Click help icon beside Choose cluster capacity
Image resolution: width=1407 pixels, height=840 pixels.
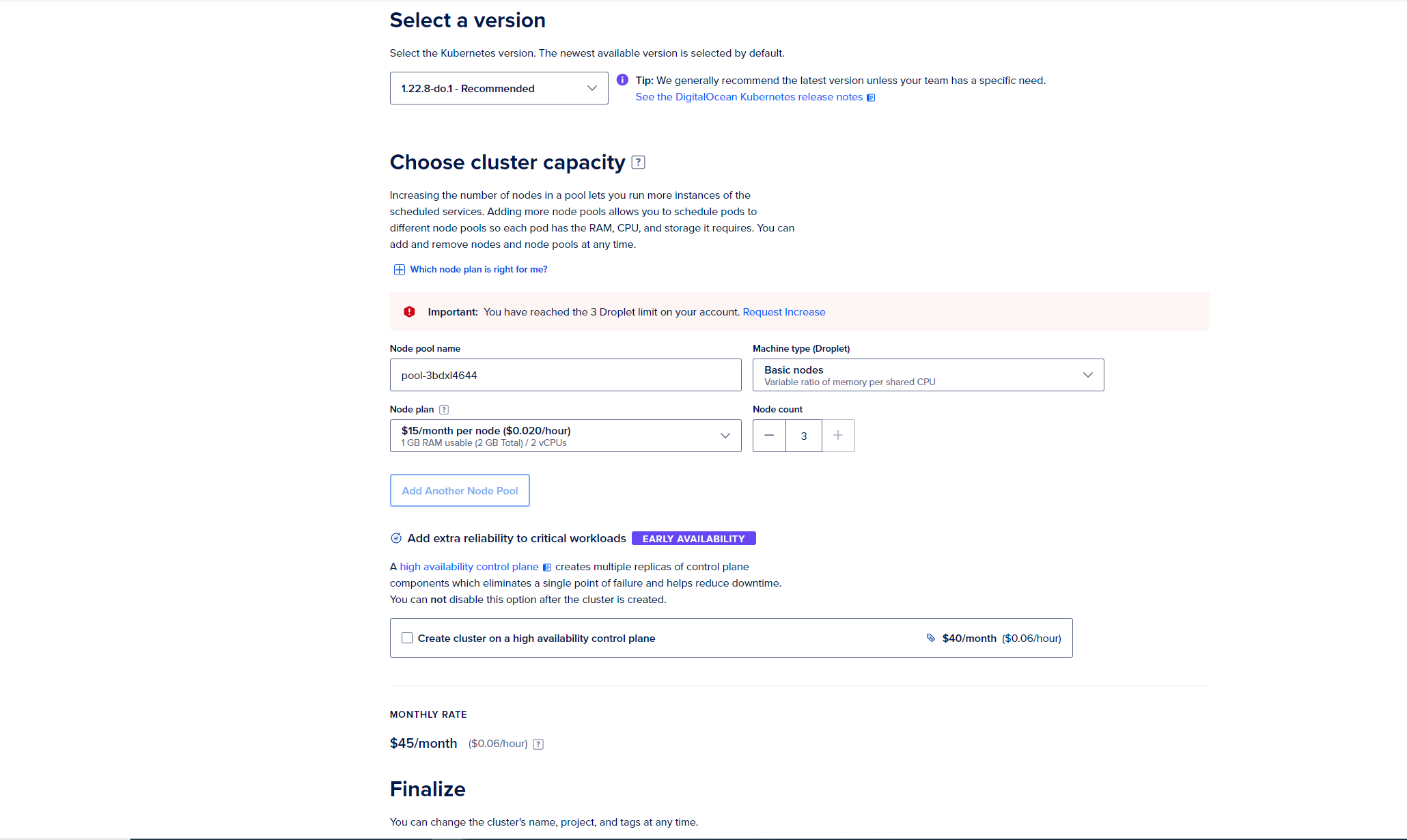pyautogui.click(x=639, y=163)
